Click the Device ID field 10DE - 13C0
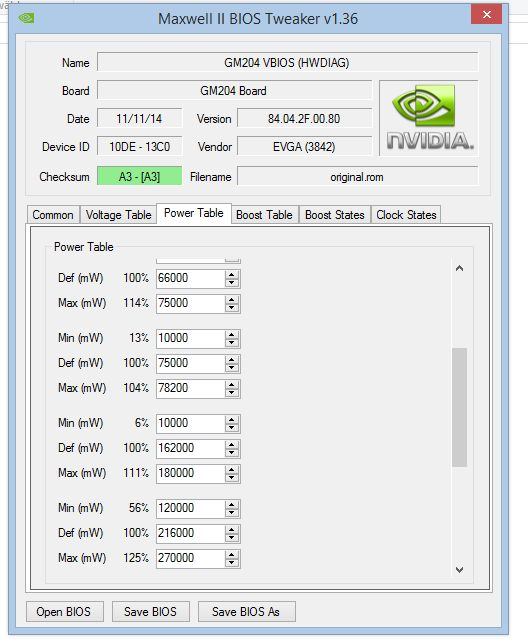The height and width of the screenshot is (644, 528). pyautogui.click(x=139, y=147)
